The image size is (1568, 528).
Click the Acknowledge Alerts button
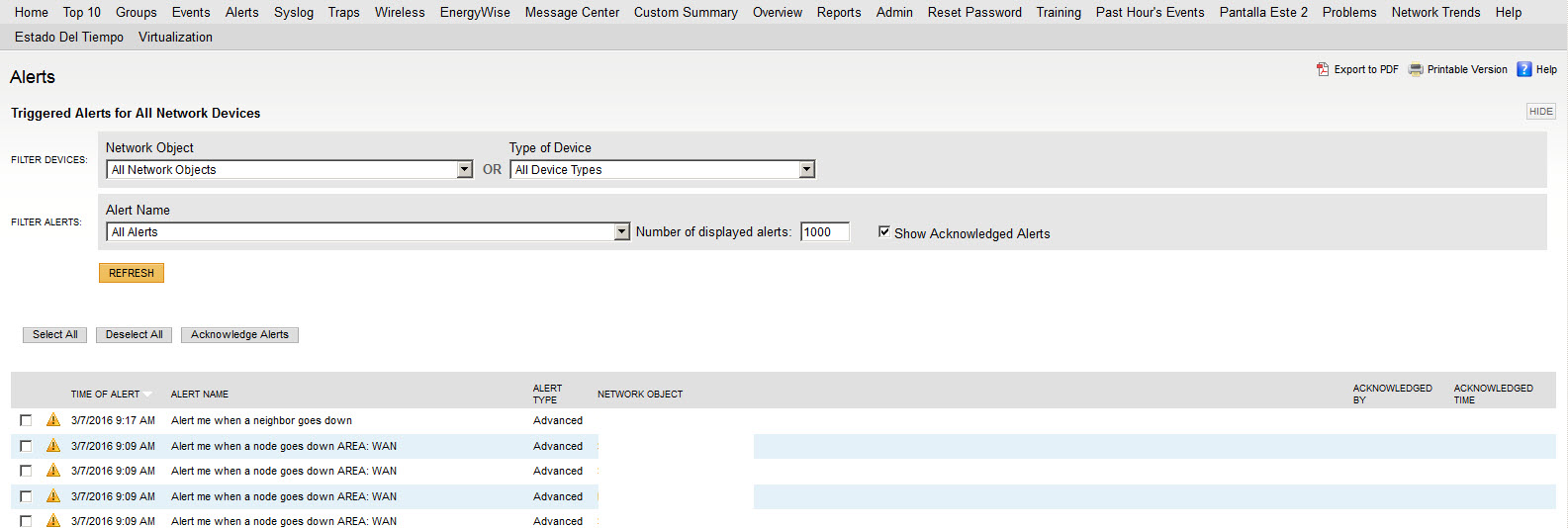coord(239,334)
